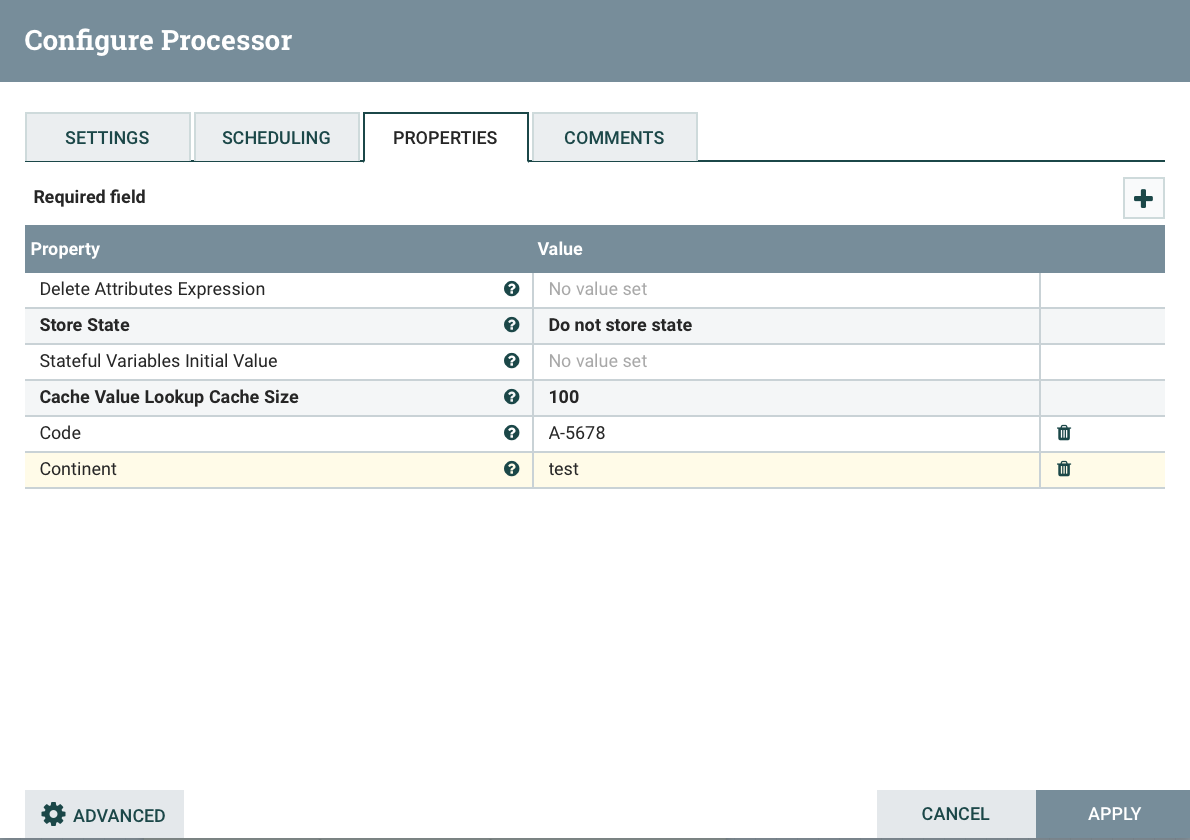Open Cache Value Lookup Cache Size help
Image resolution: width=1190 pixels, height=840 pixels.
(x=511, y=397)
